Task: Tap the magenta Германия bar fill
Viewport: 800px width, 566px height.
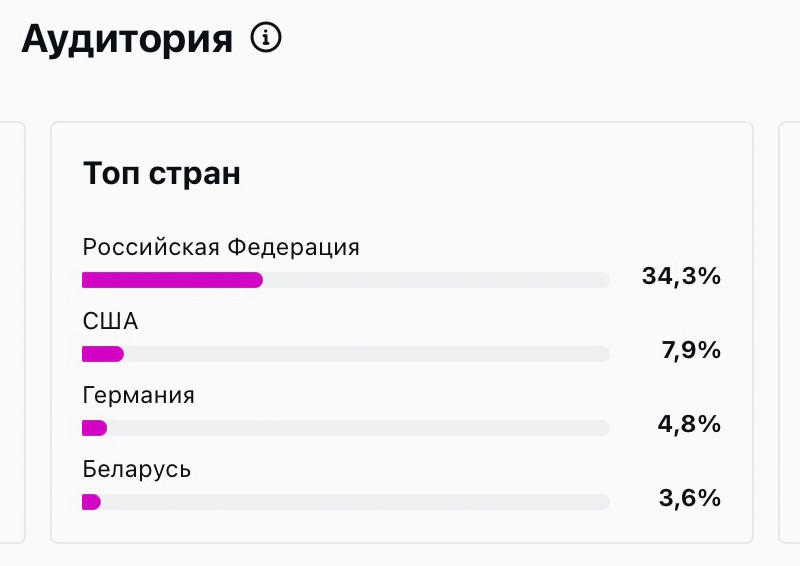Action: 94,428
